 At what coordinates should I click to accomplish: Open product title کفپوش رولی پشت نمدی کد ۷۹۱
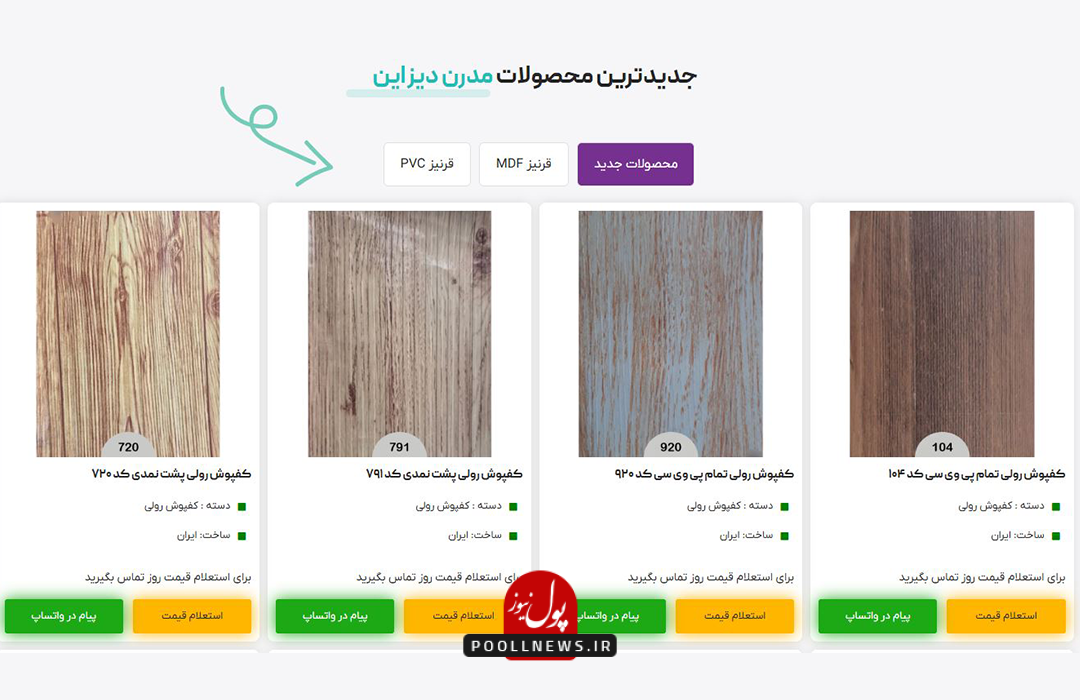(444, 474)
